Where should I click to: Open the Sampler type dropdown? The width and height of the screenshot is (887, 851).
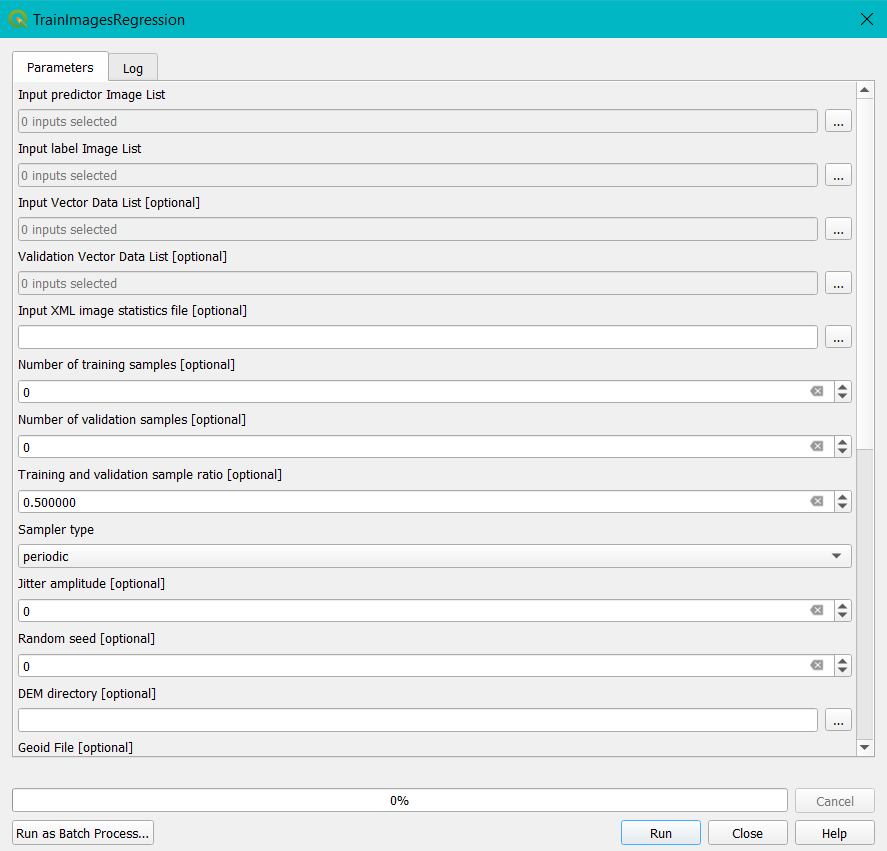434,556
